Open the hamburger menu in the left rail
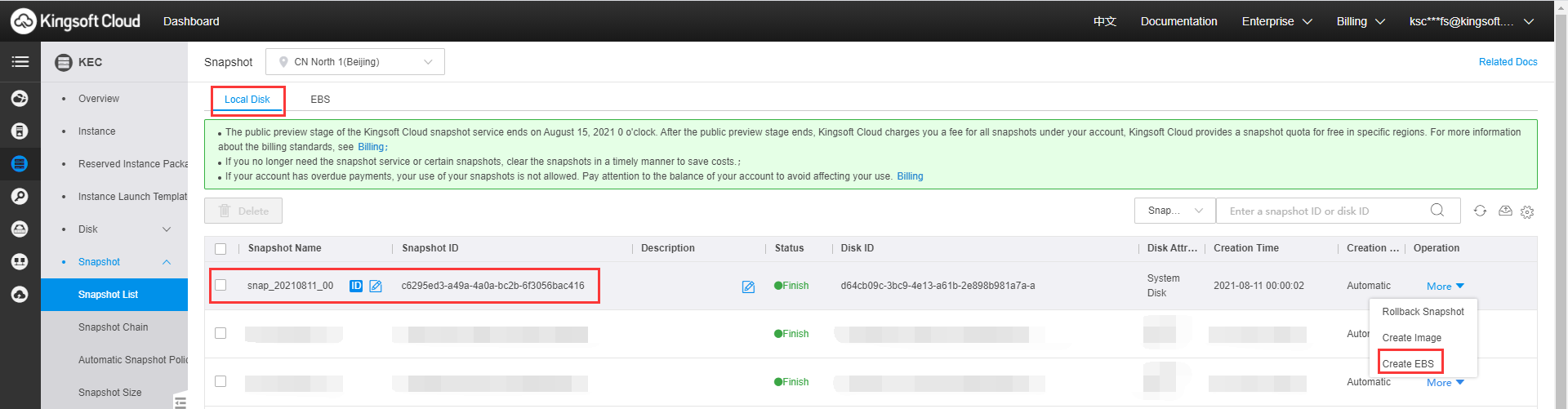Screen dimensions: 1568x409 pyautogui.click(x=20, y=62)
